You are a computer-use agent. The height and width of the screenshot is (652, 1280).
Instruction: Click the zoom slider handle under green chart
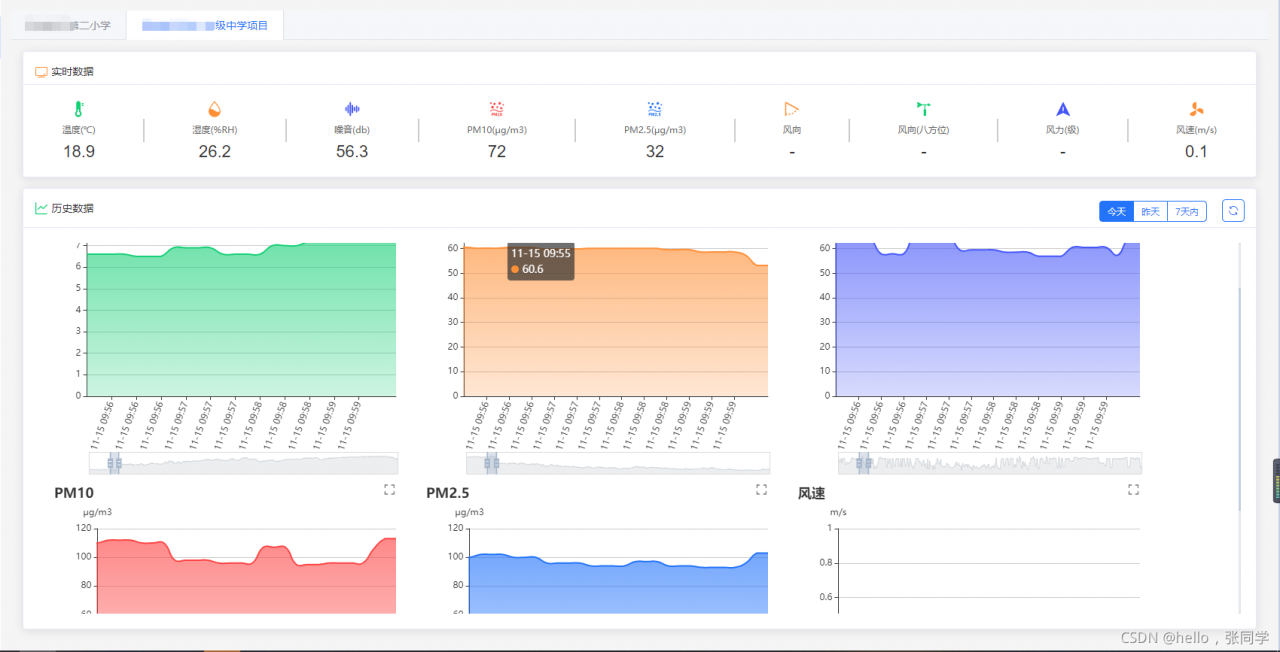[114, 463]
